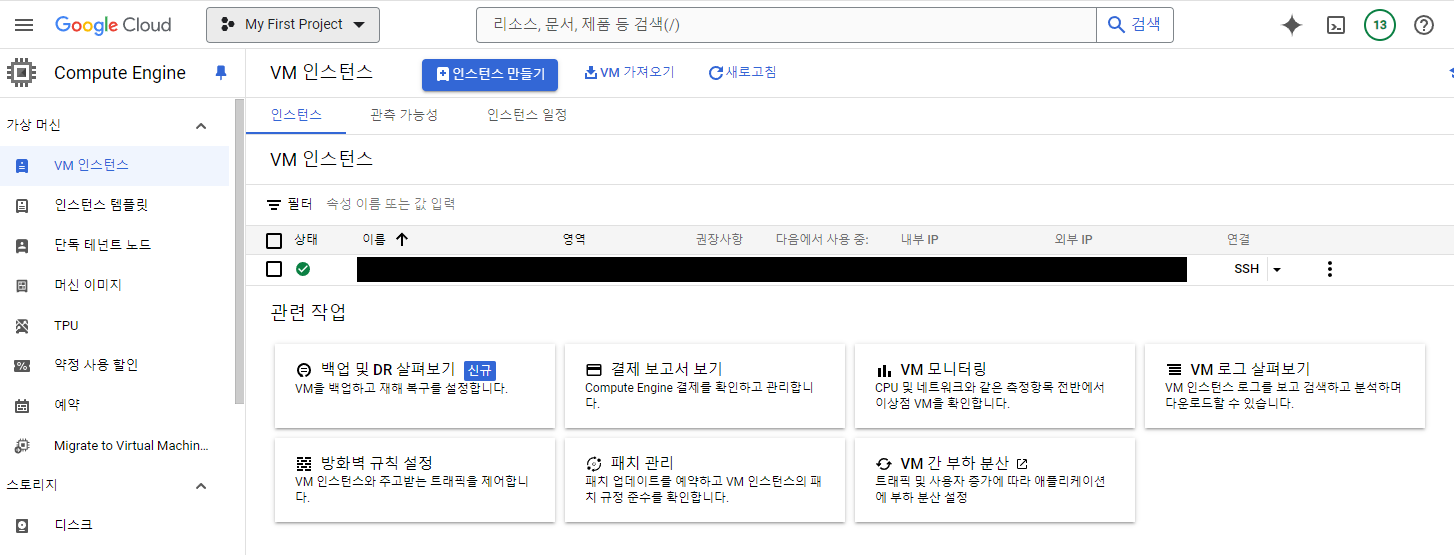The width and height of the screenshot is (1454, 555).
Task: Connect using the SSH button
Action: tap(1247, 269)
